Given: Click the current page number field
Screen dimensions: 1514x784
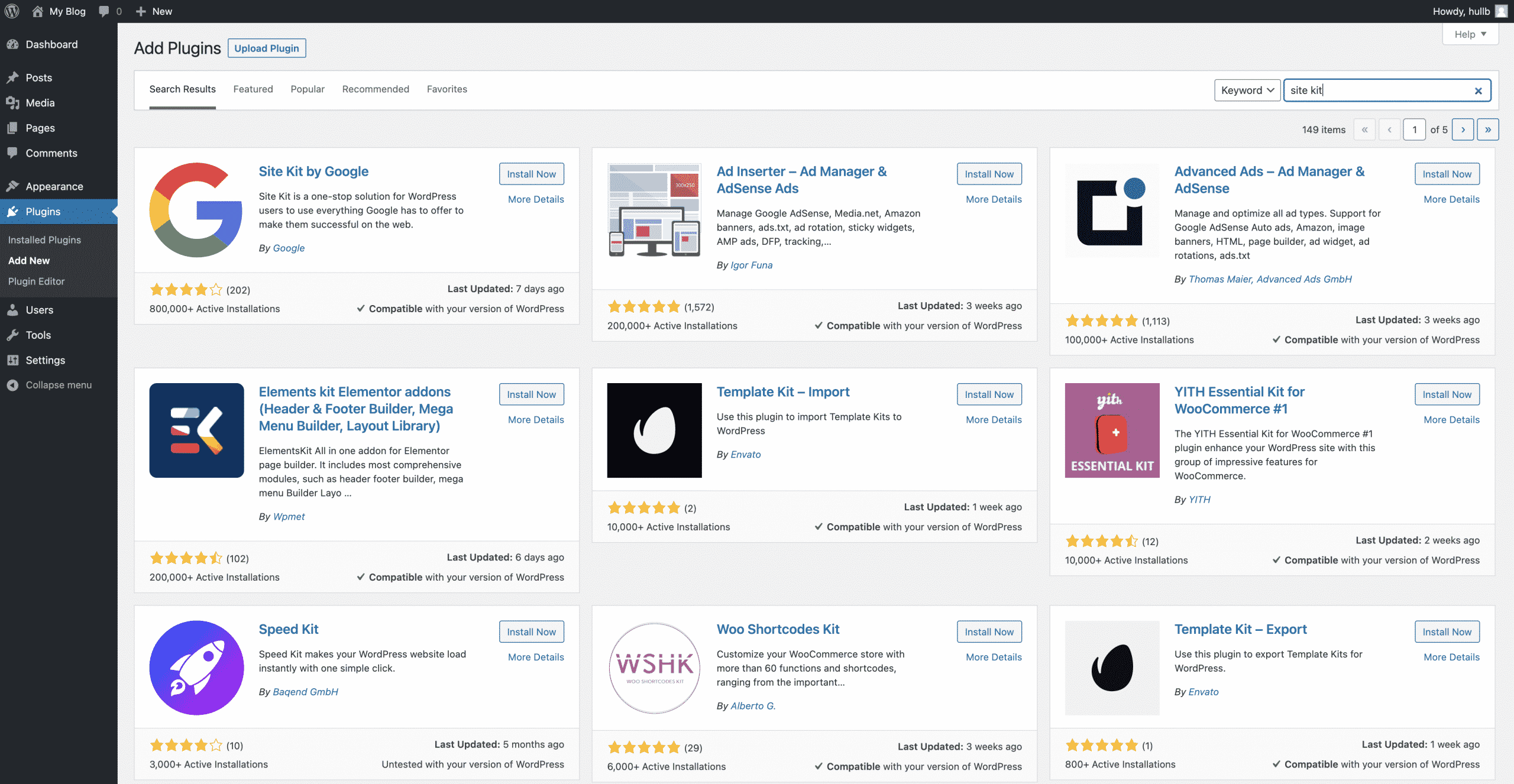Looking at the screenshot, I should click(x=1414, y=129).
